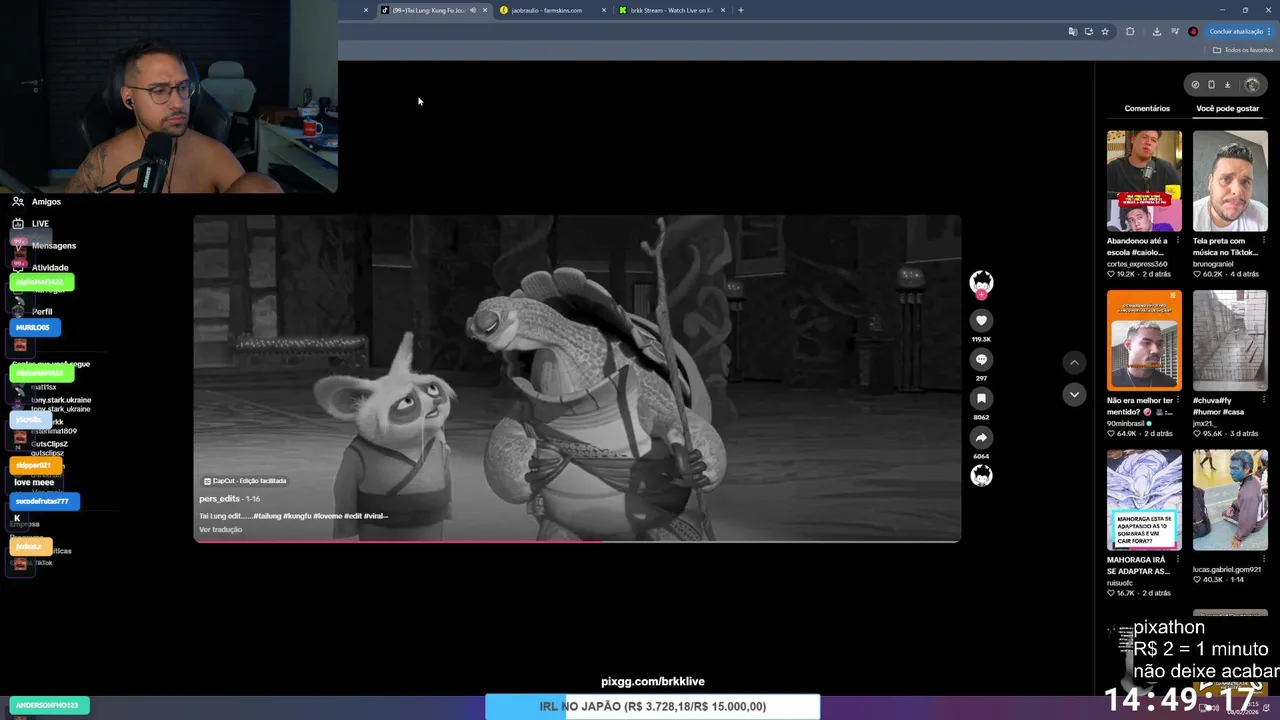Open the creator's avatar above the like button

coord(981,283)
